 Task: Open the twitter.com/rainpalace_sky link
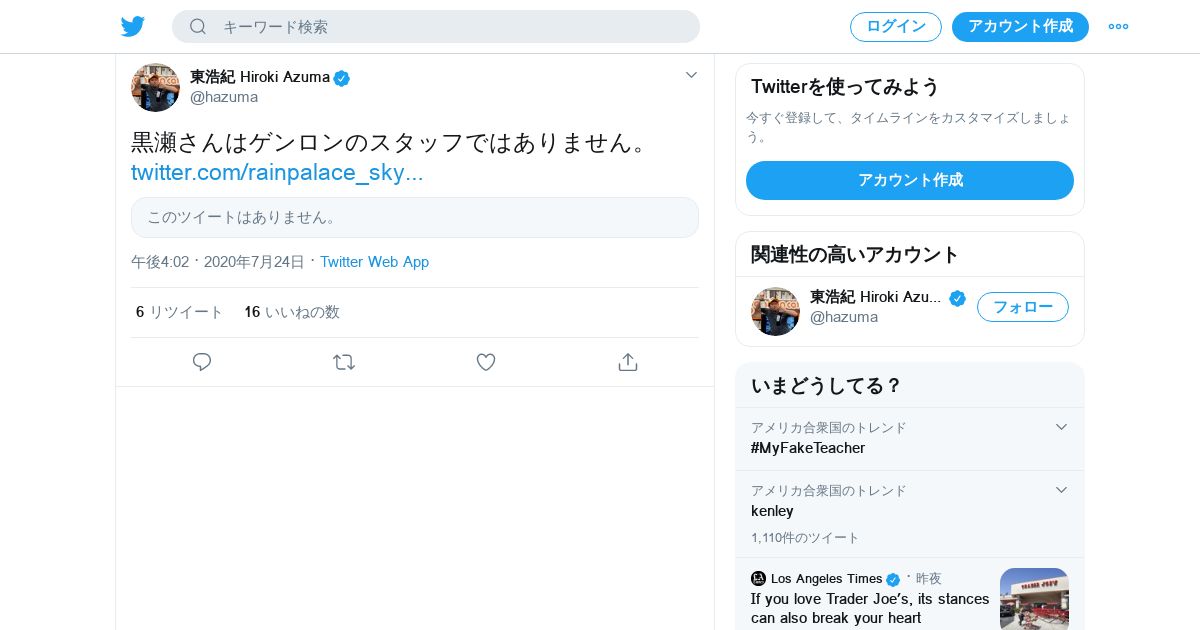coord(277,172)
